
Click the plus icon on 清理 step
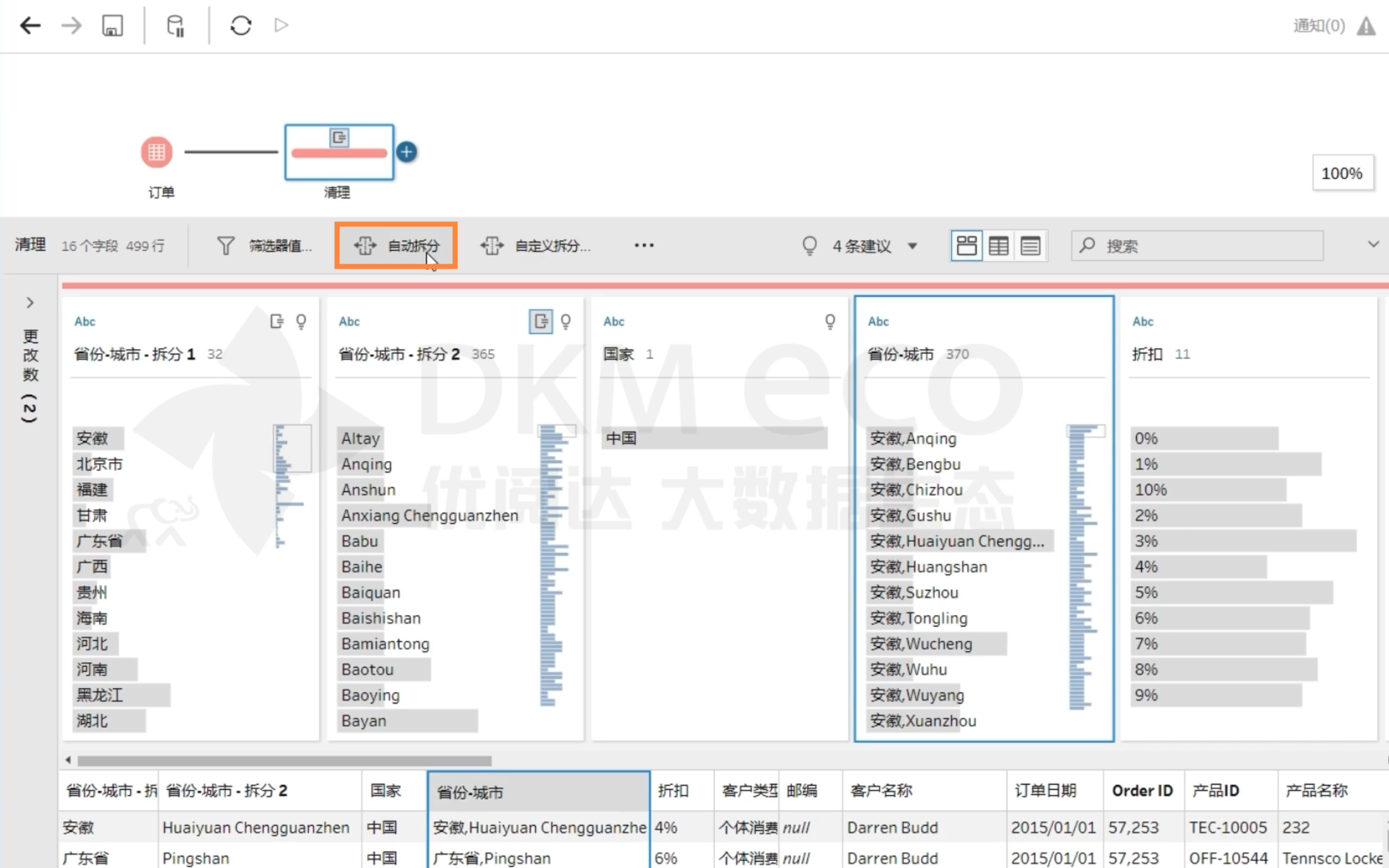coord(407,152)
